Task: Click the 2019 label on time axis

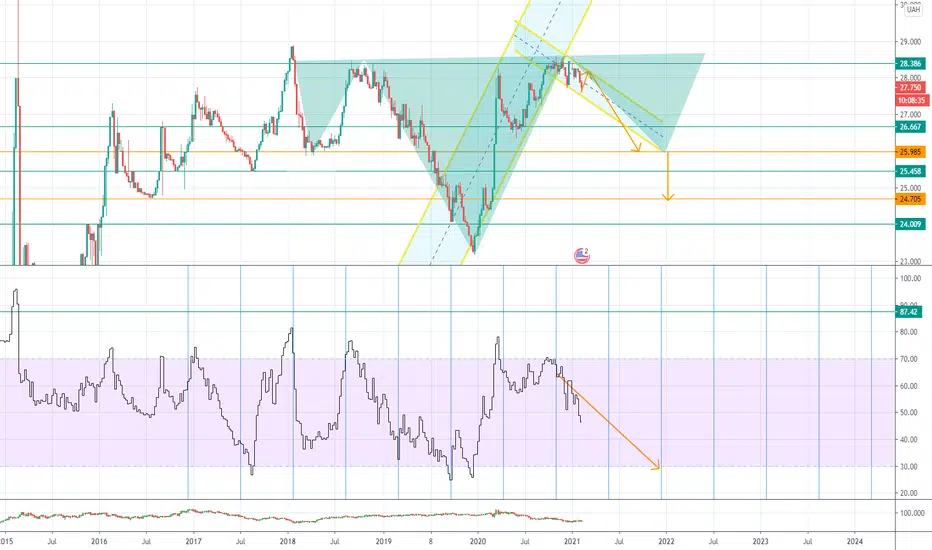Action: pyautogui.click(x=383, y=542)
